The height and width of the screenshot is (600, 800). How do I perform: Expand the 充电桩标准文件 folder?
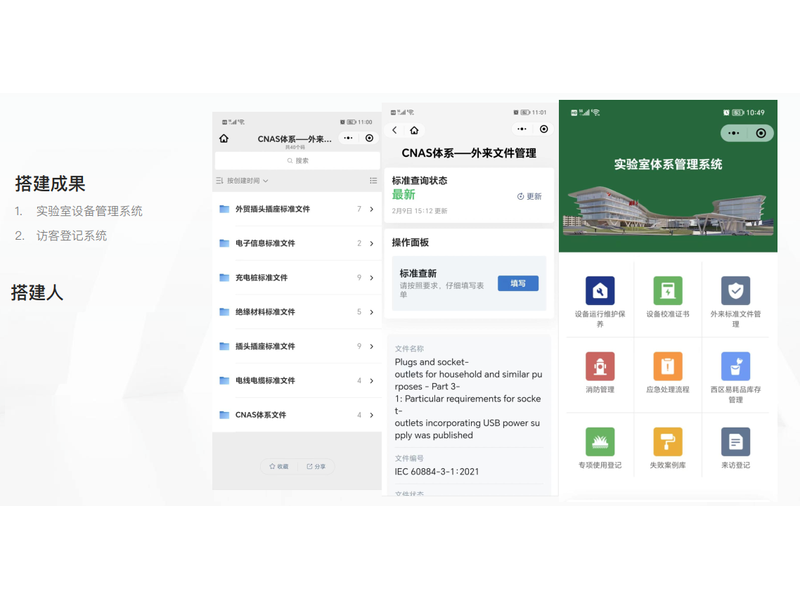(x=296, y=278)
